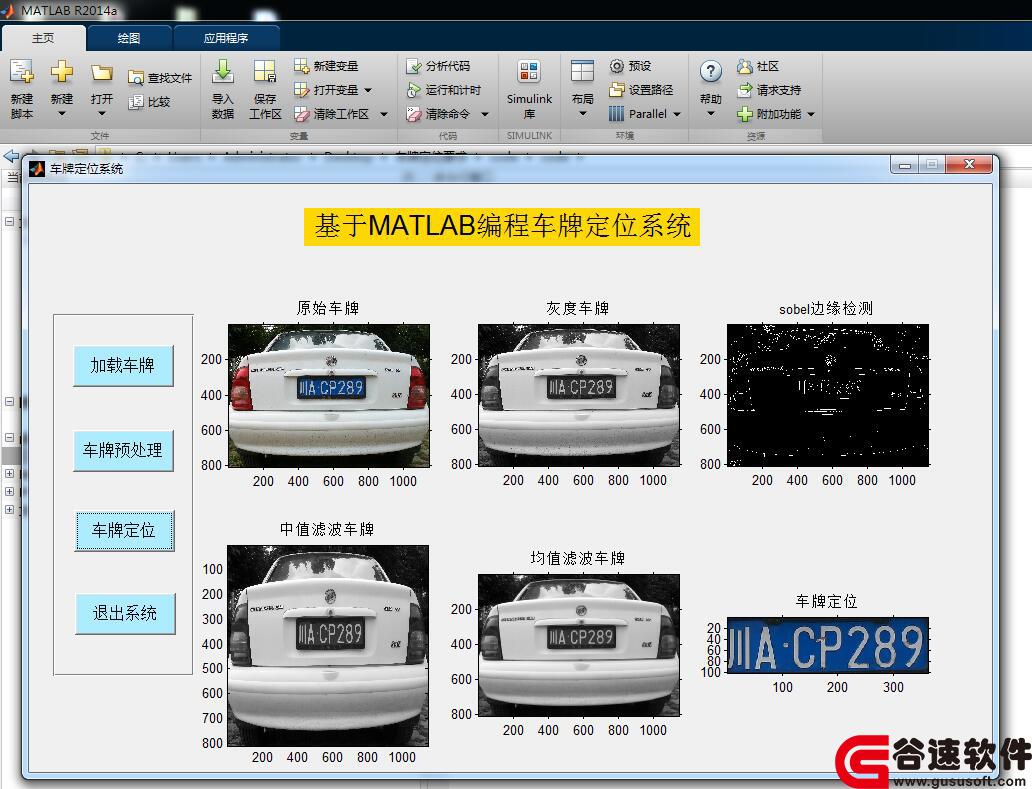
Task: Click the 车牌定位 button in left panel
Action: click(x=124, y=530)
